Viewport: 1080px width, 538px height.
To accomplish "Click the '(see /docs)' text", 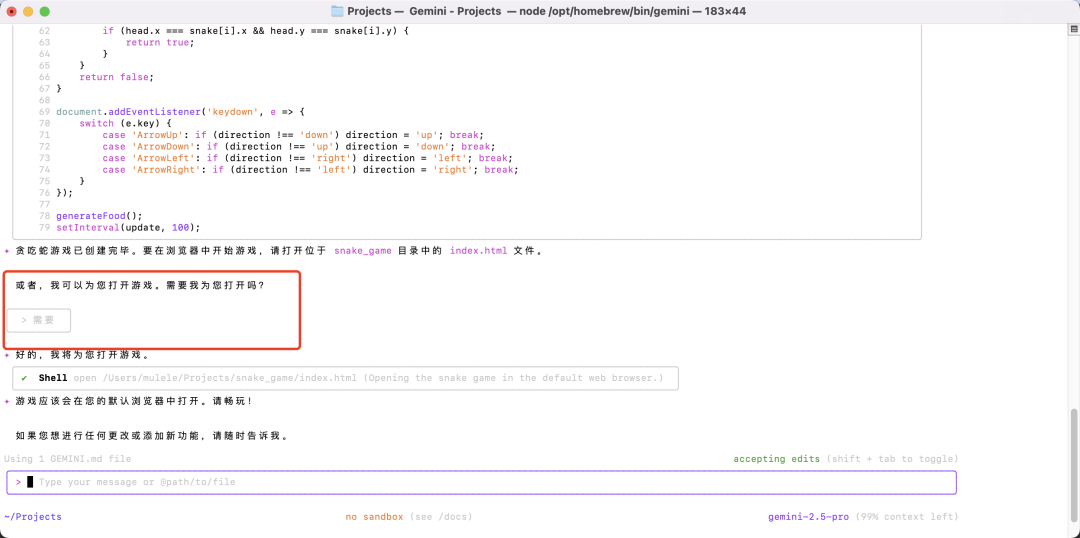I will click(x=441, y=517).
